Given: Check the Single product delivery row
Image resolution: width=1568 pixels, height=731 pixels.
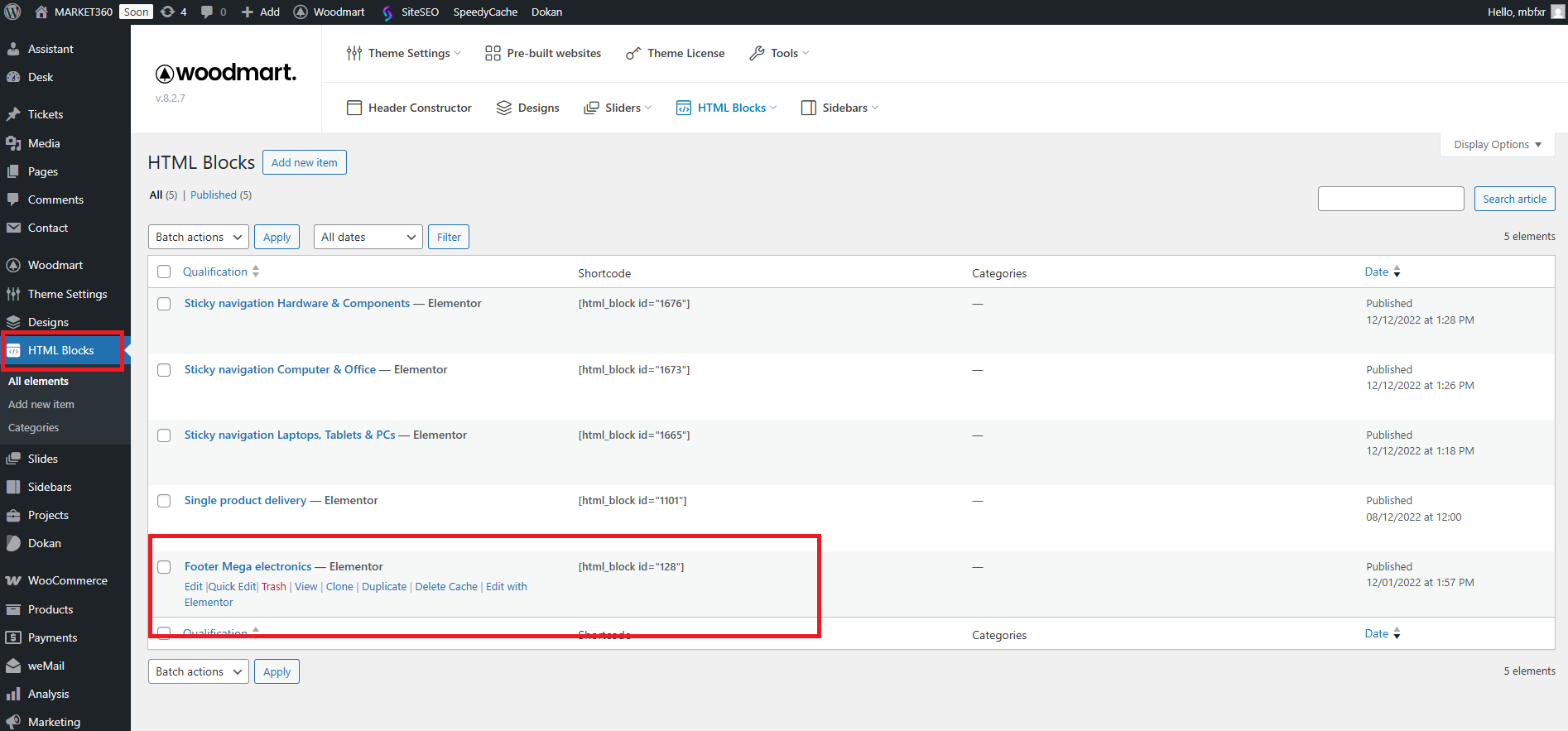Looking at the screenshot, I should (x=164, y=501).
